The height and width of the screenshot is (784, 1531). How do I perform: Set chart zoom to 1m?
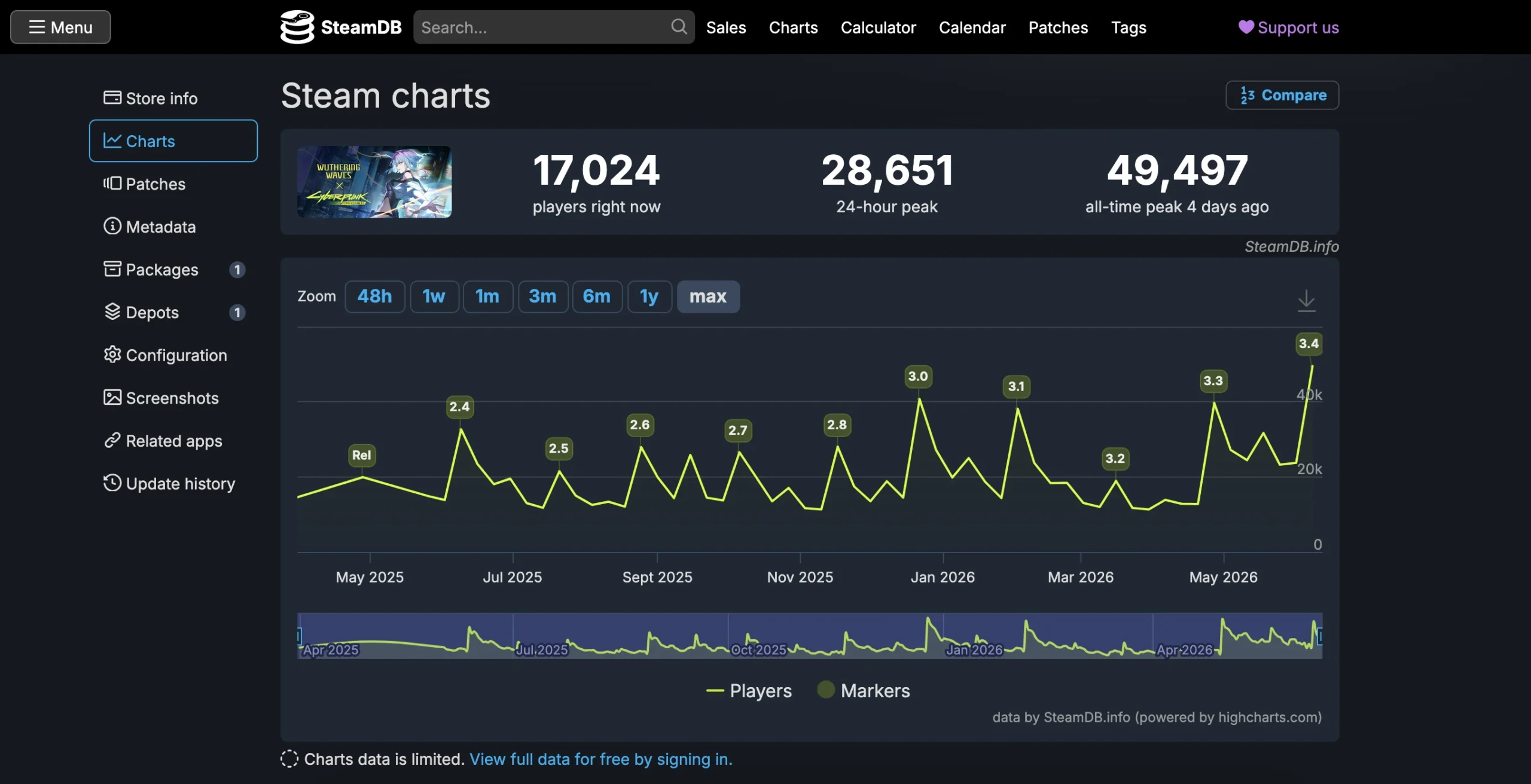487,297
